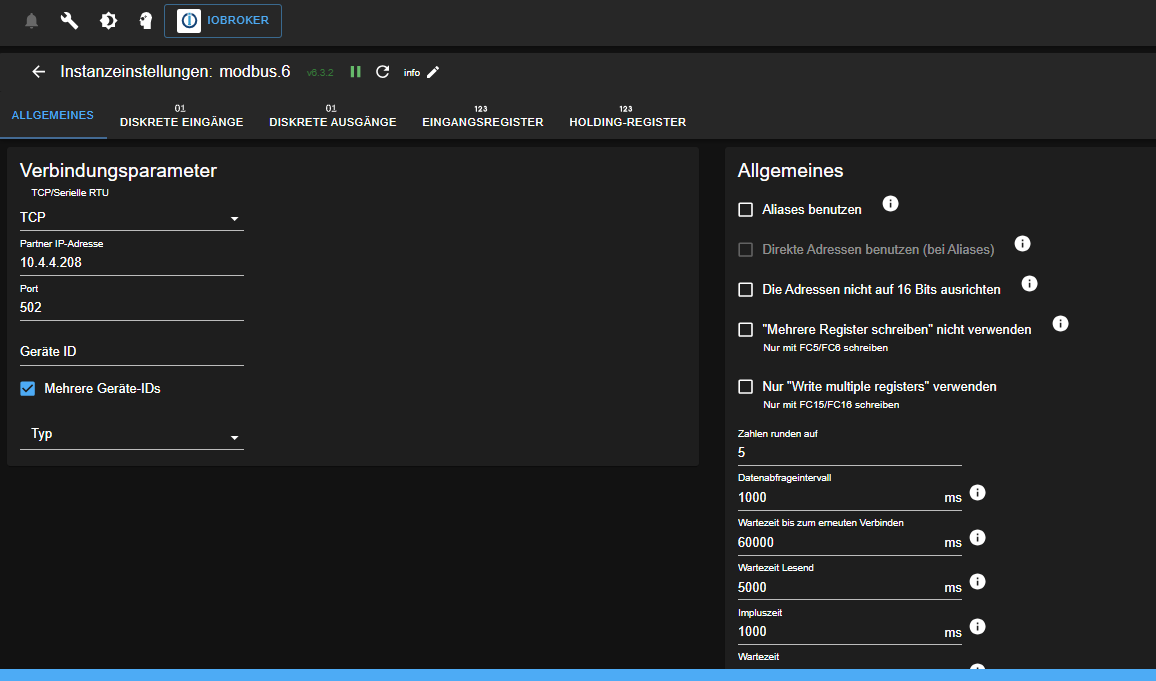Open notifications via the bell icon
The width and height of the screenshot is (1156, 681).
30,20
